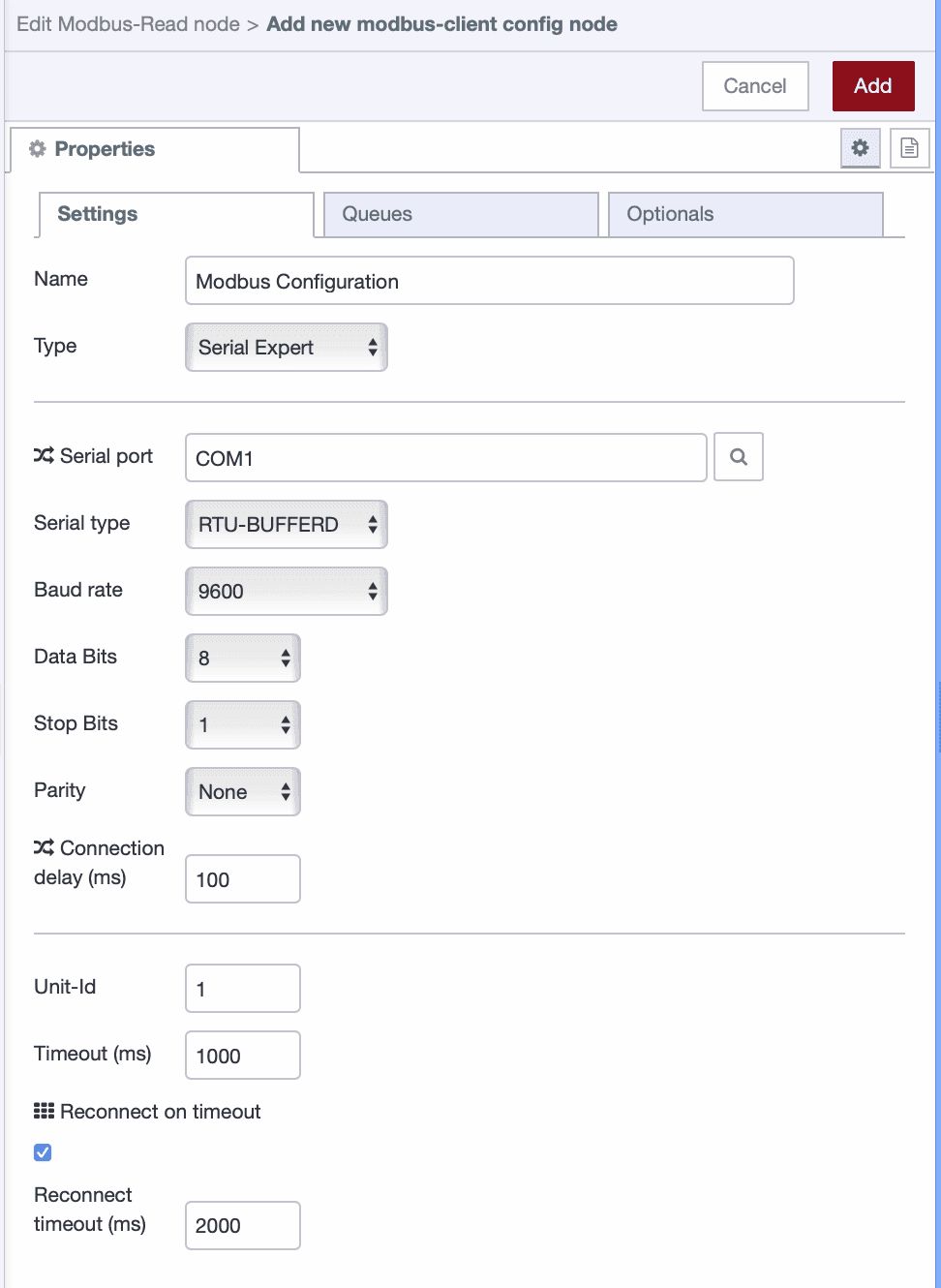Click the Add button to save the config
This screenshot has height=1288, width=941.
pyautogui.click(x=872, y=85)
